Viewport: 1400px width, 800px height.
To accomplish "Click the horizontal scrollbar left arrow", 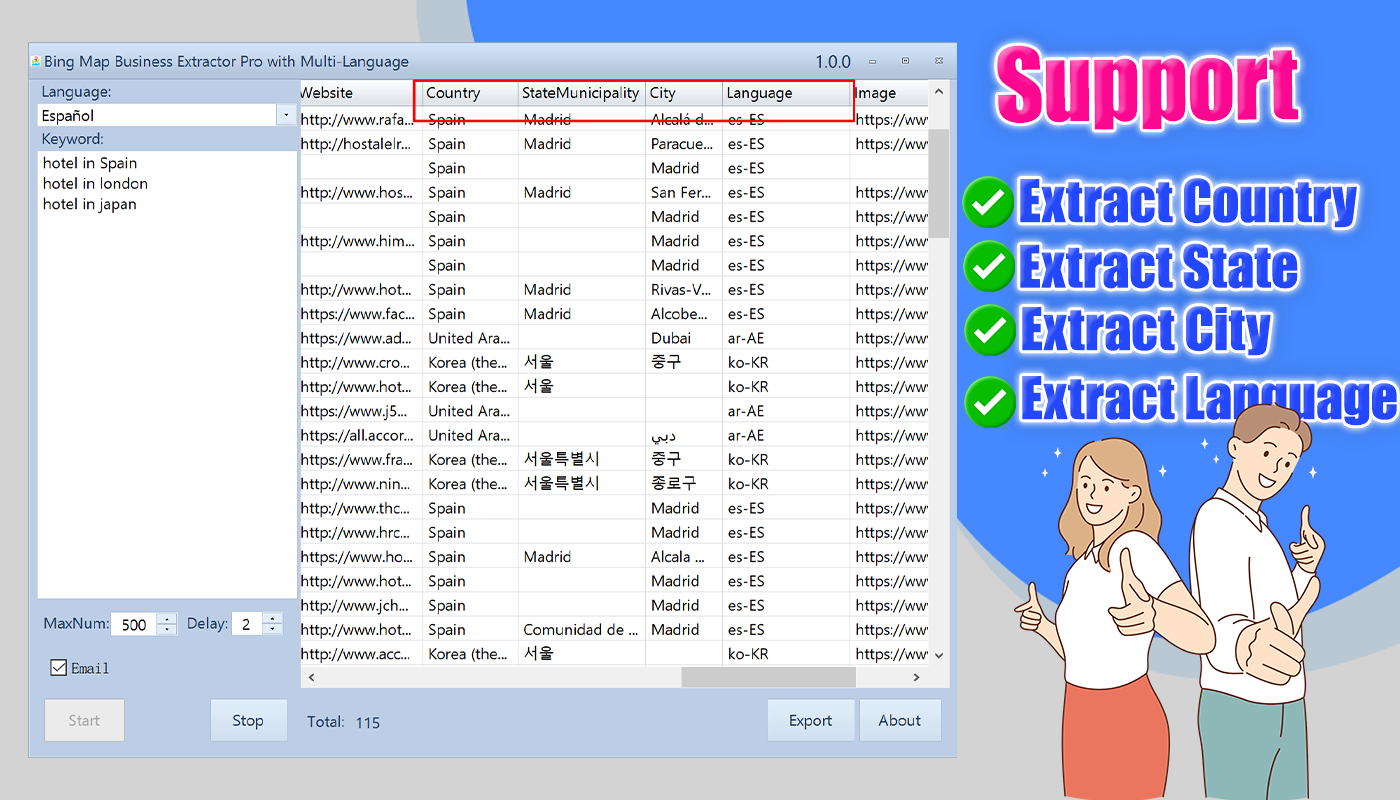I will tap(311, 677).
